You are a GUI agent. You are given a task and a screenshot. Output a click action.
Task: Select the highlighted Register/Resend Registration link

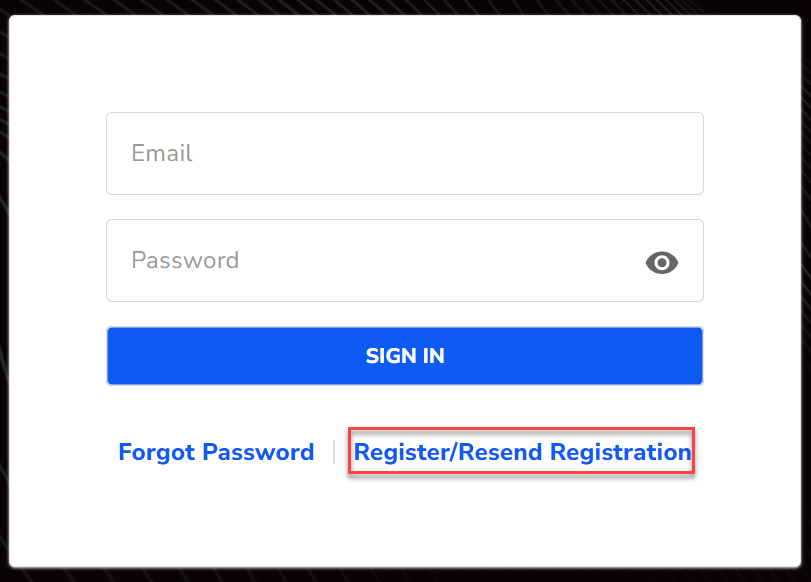521,451
